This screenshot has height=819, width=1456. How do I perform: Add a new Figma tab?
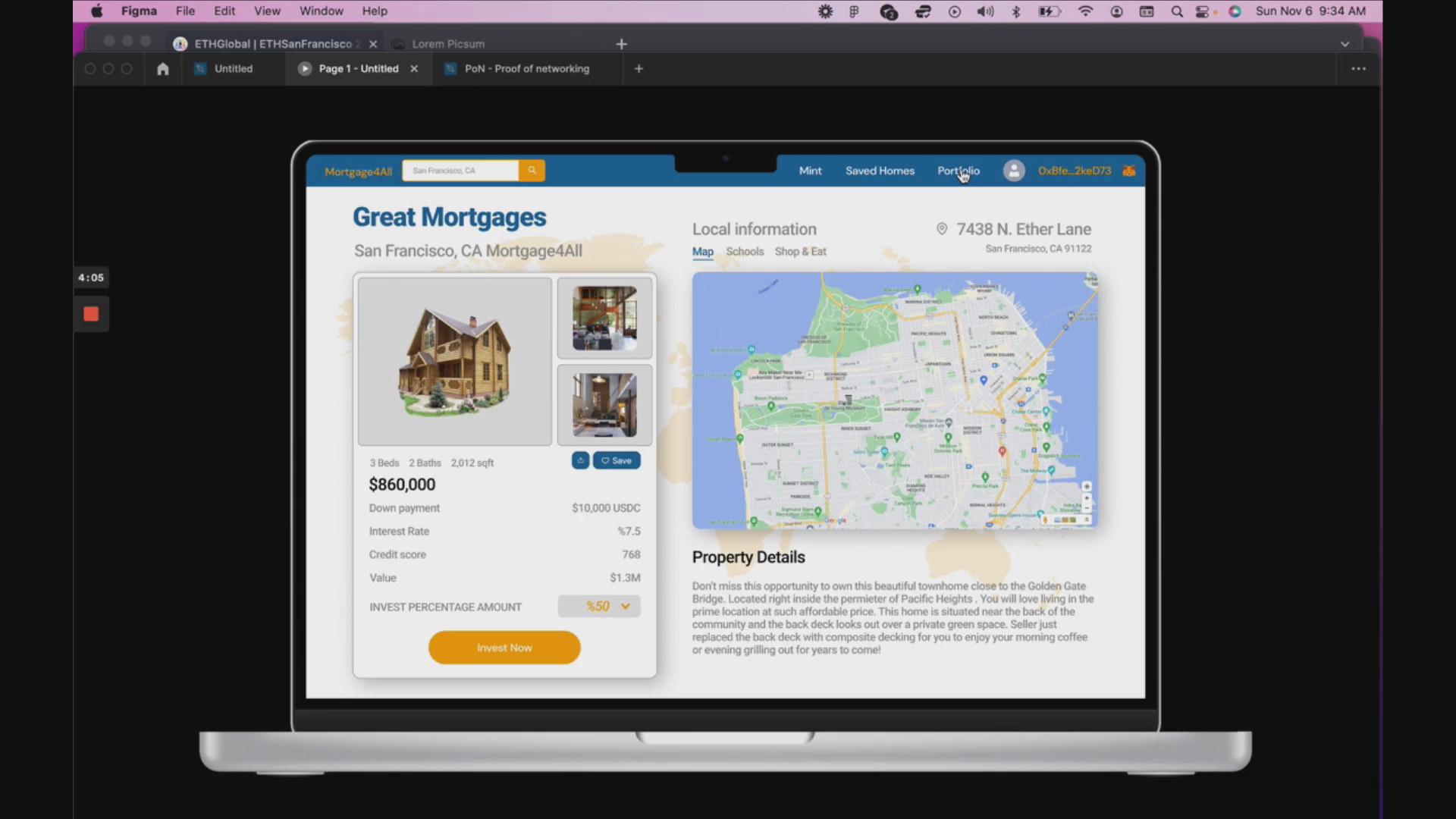(639, 69)
